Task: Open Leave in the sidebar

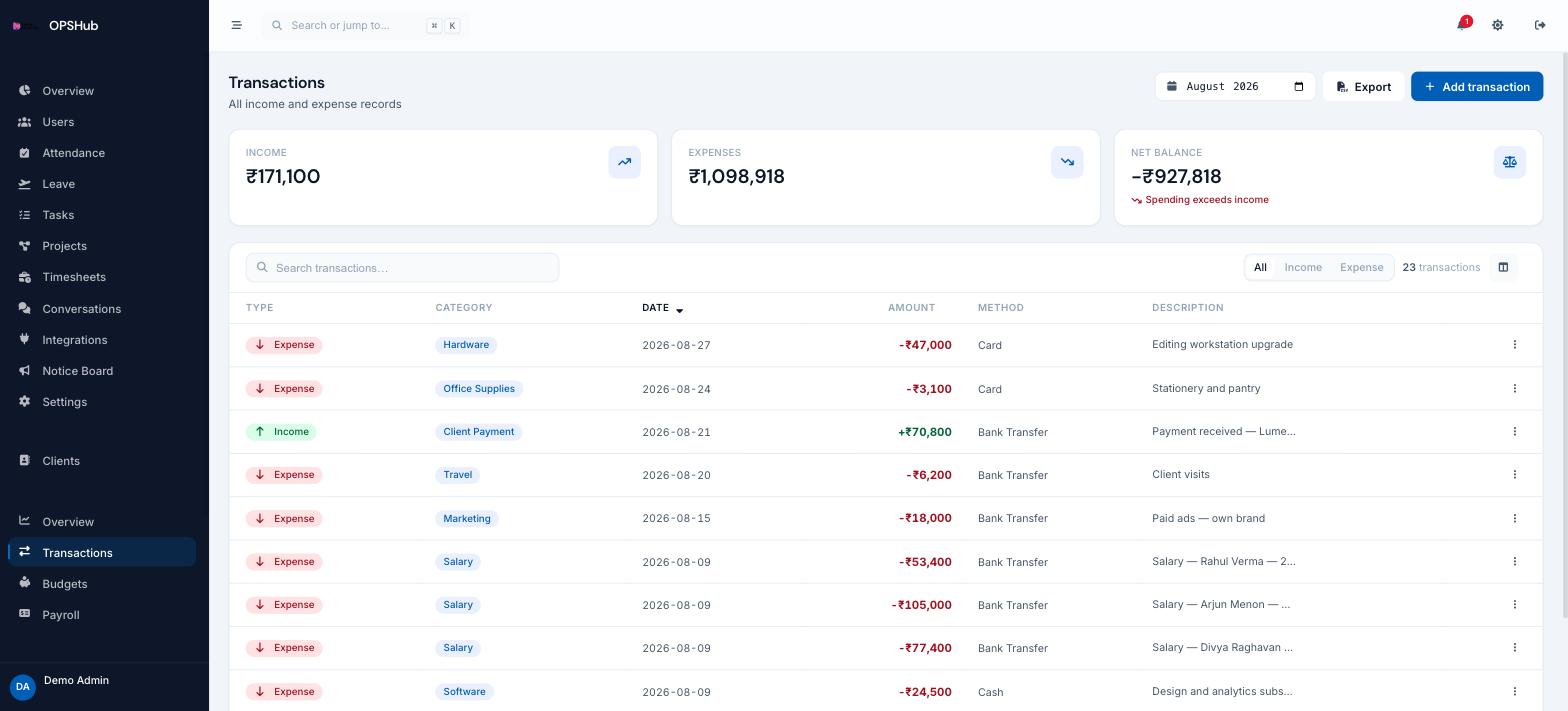Action: pyautogui.click(x=102, y=184)
